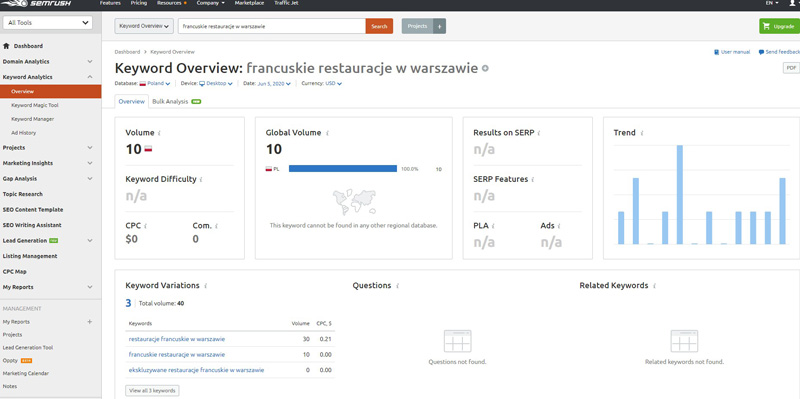
Task: Open Keyword Manager in sidebar
Action: click(x=33, y=119)
